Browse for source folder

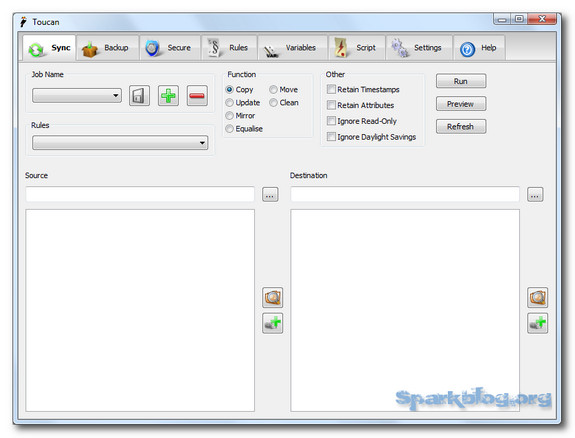[270, 195]
